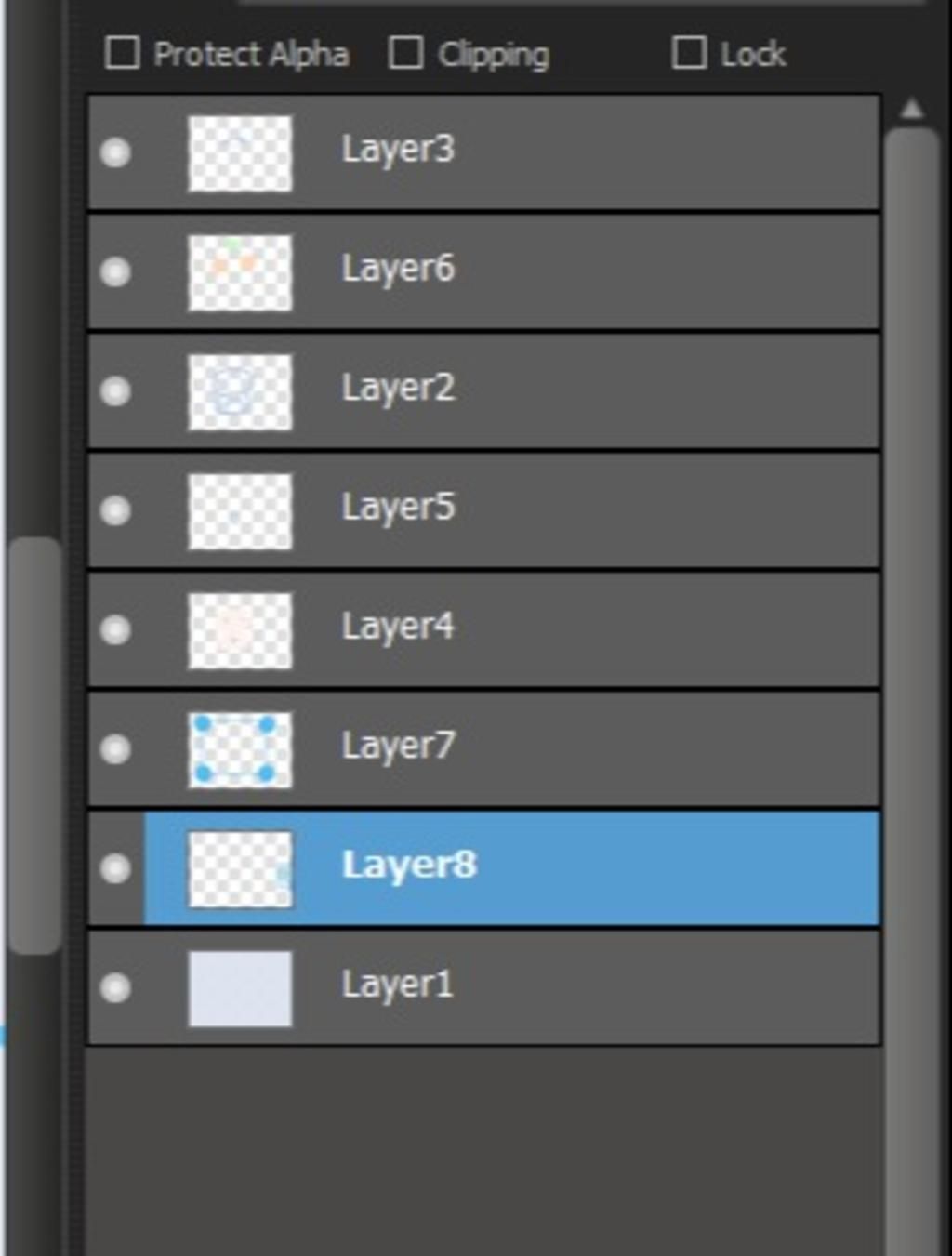This screenshot has width=952, height=1256.
Task: Click the Layer4 thumbnail
Action: [240, 630]
